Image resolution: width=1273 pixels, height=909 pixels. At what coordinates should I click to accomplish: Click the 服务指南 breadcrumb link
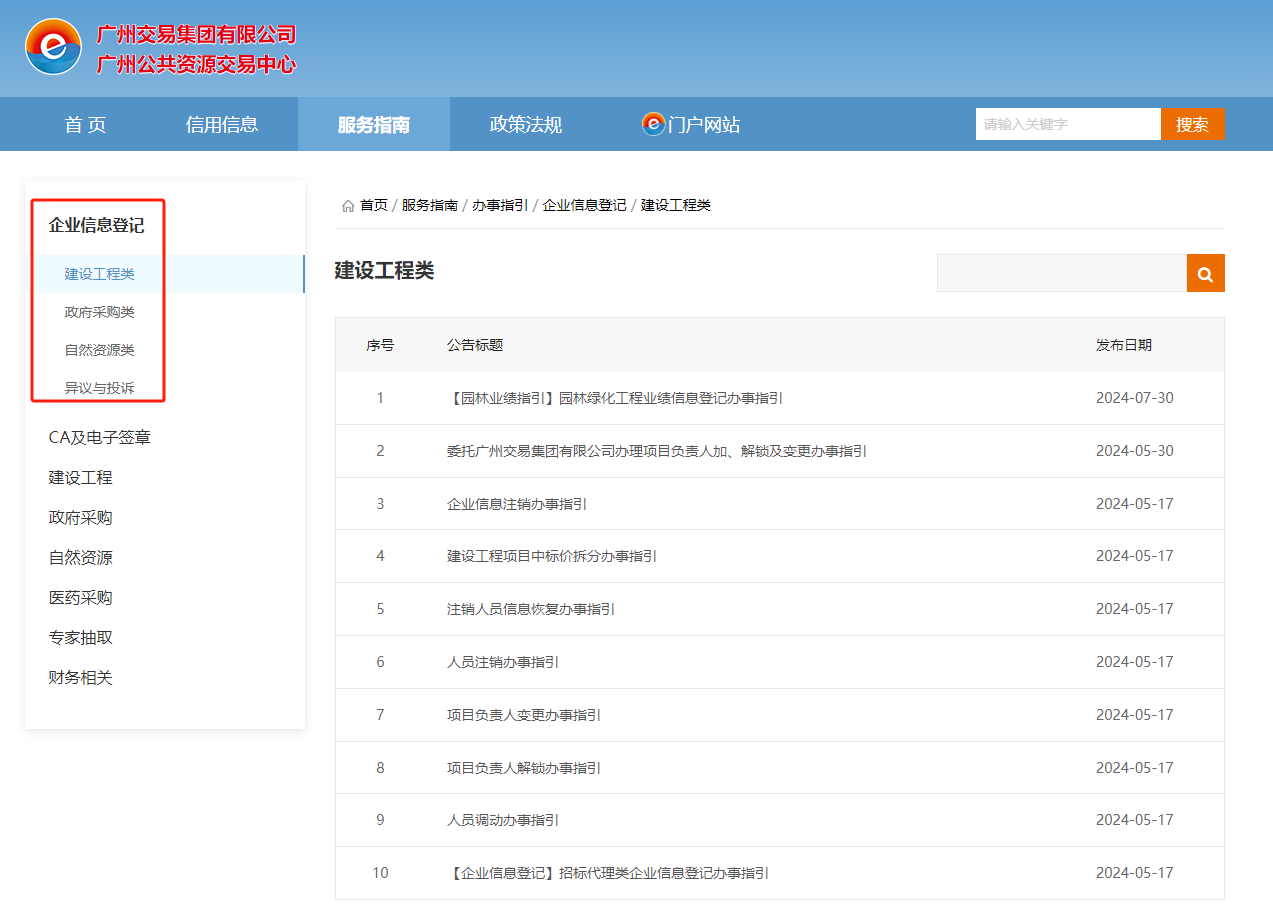coord(432,204)
